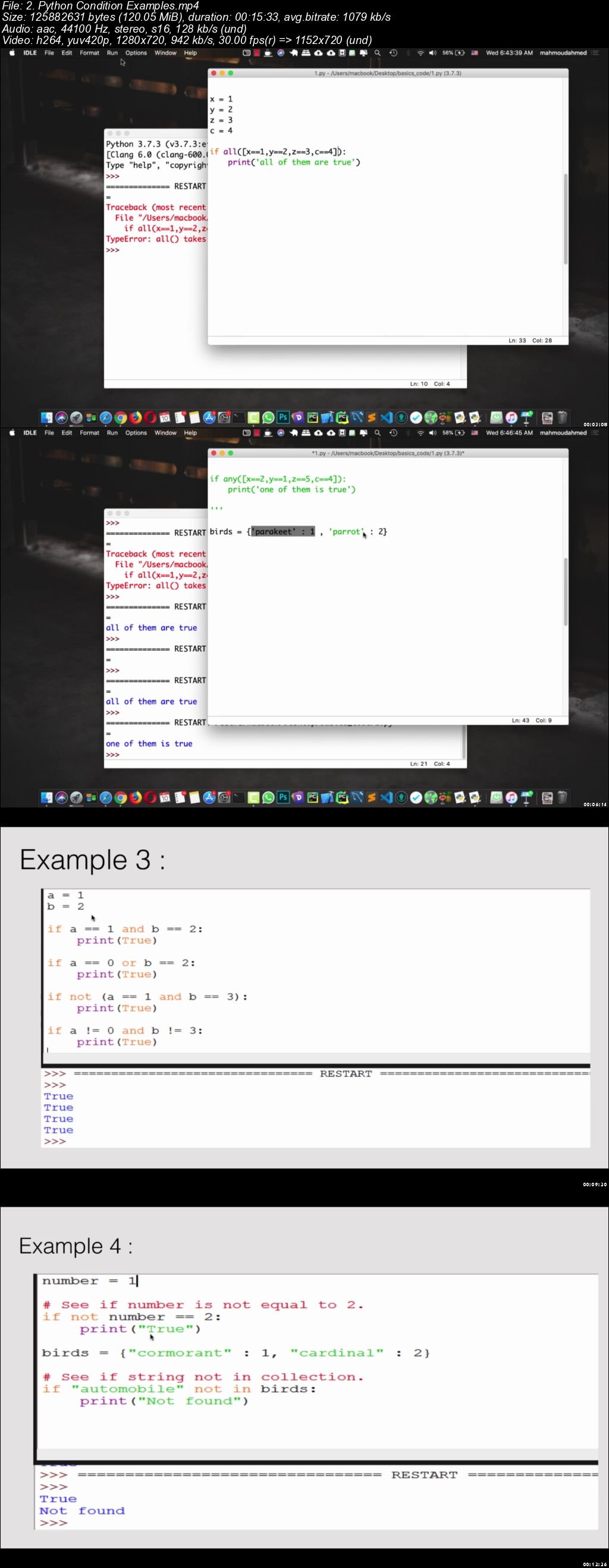The height and width of the screenshot is (1568, 609).
Task: Click the 'parrot' string in the birds dictionary
Action: [347, 532]
